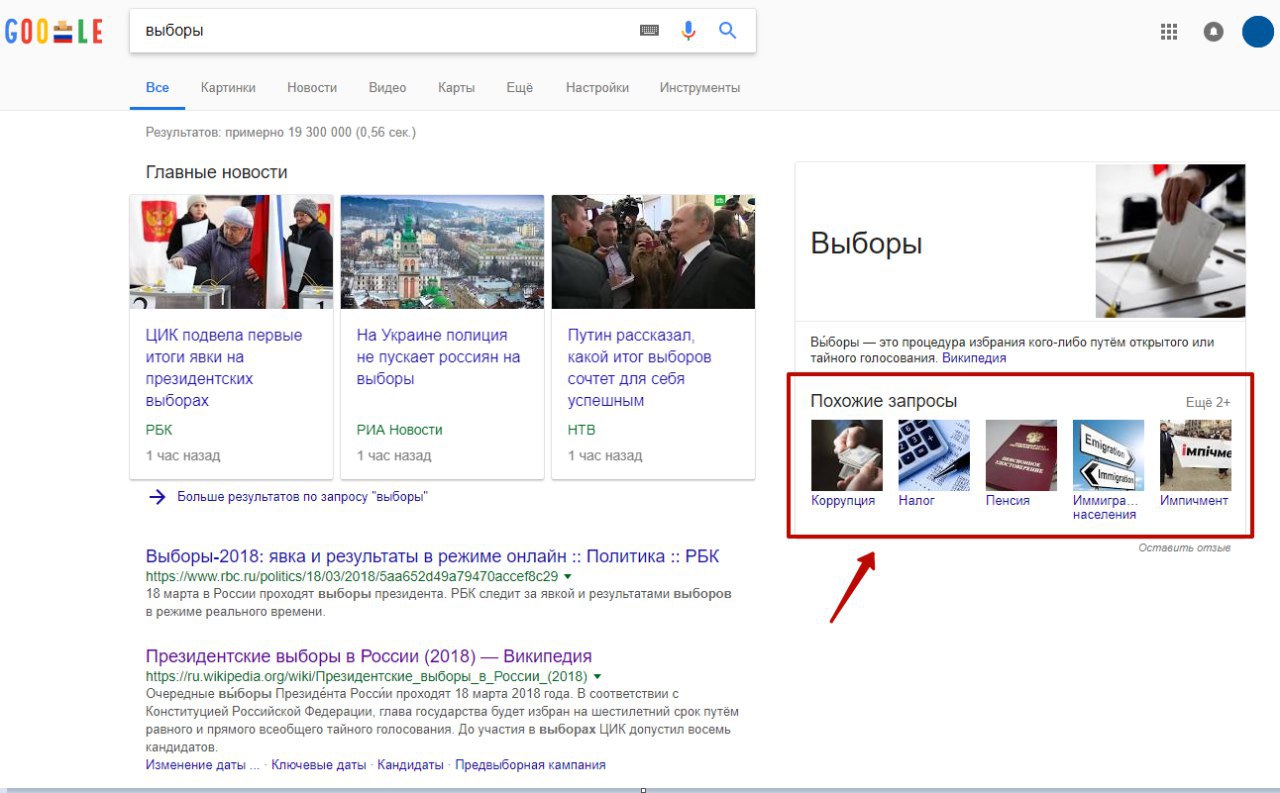The height and width of the screenshot is (793, 1280).
Task: Open related query label 'Налог'
Action: point(917,501)
